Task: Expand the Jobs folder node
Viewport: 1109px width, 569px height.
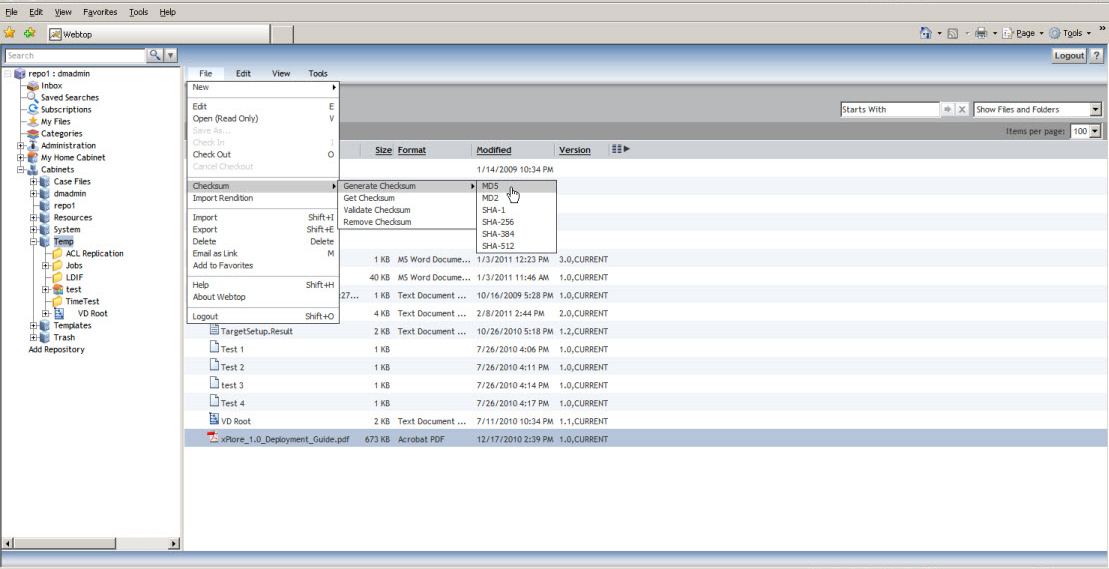Action: coord(46,266)
